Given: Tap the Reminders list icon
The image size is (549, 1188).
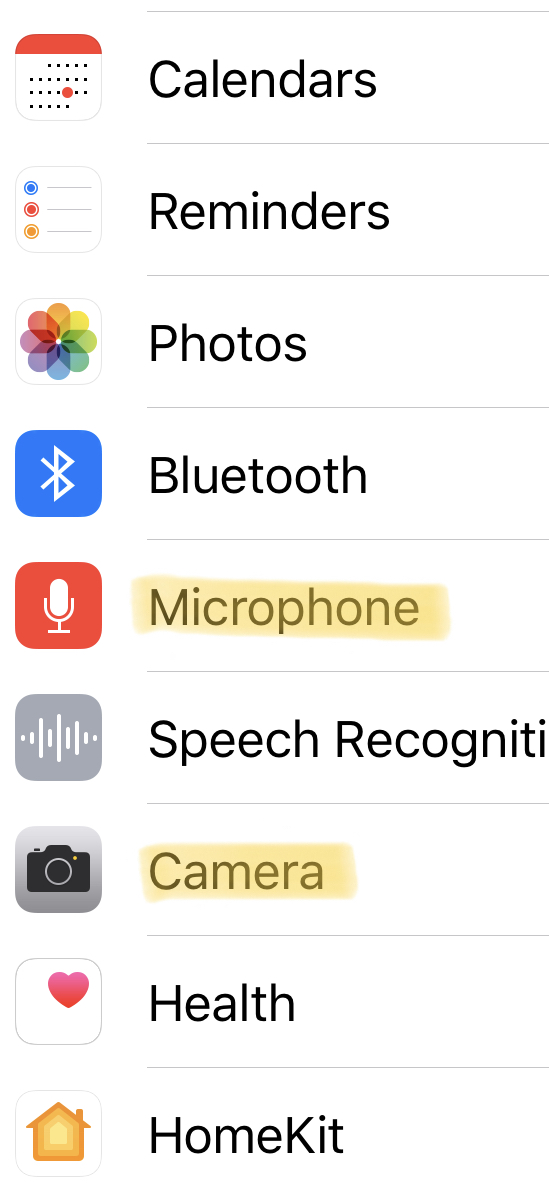Looking at the screenshot, I should (58, 209).
